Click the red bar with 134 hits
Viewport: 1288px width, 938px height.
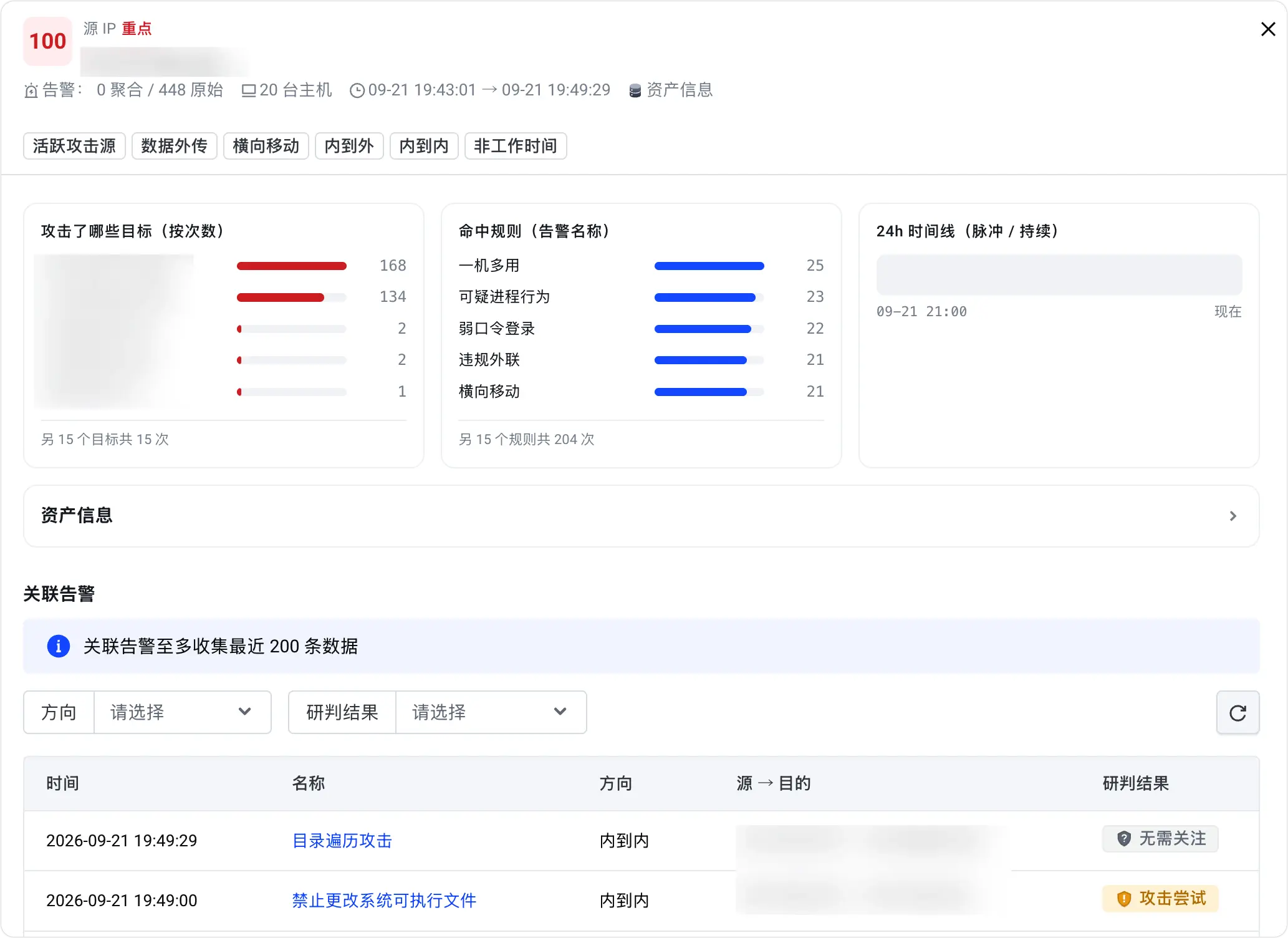(x=281, y=297)
